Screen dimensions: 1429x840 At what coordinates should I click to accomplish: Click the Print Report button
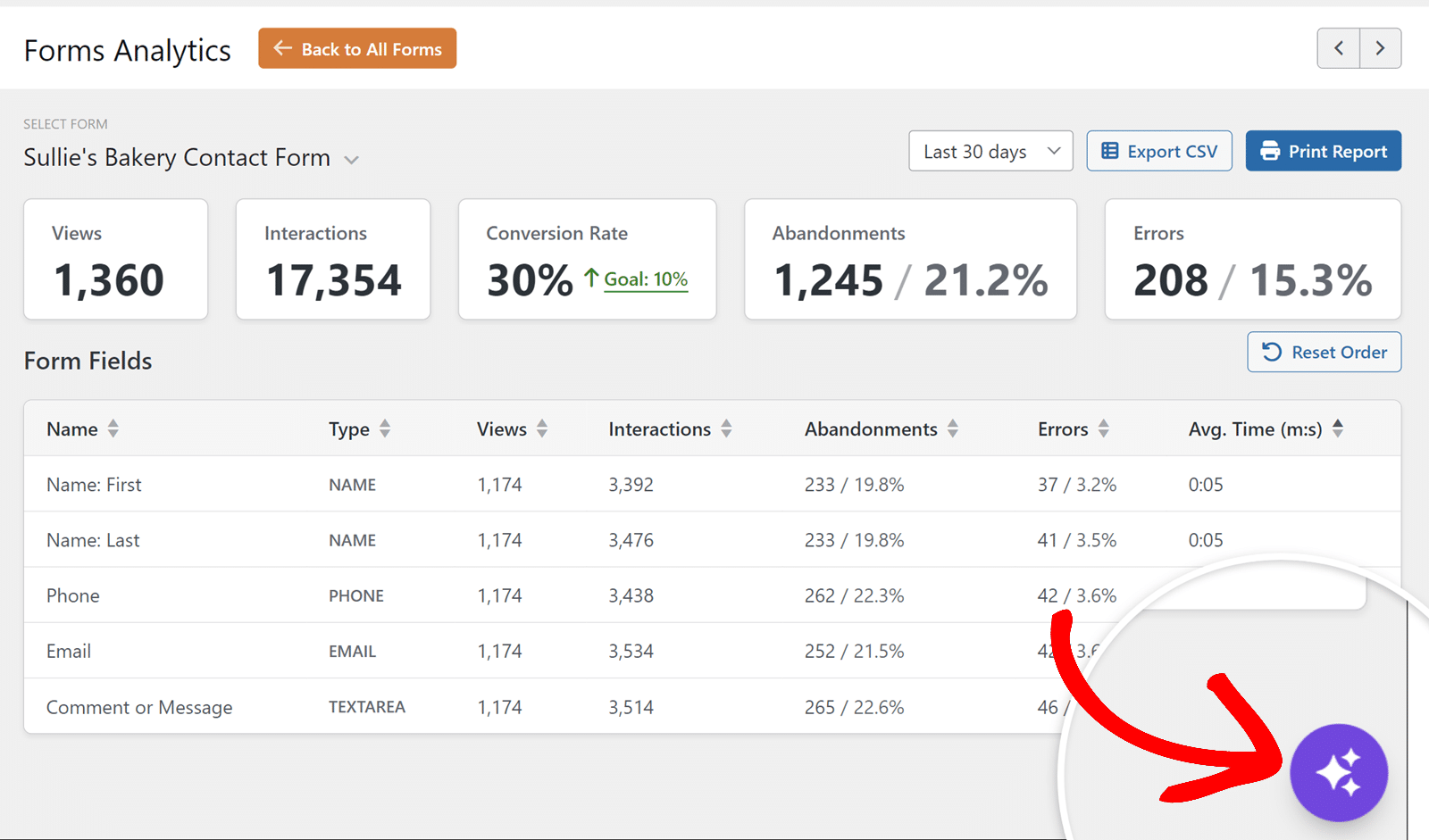(x=1324, y=151)
